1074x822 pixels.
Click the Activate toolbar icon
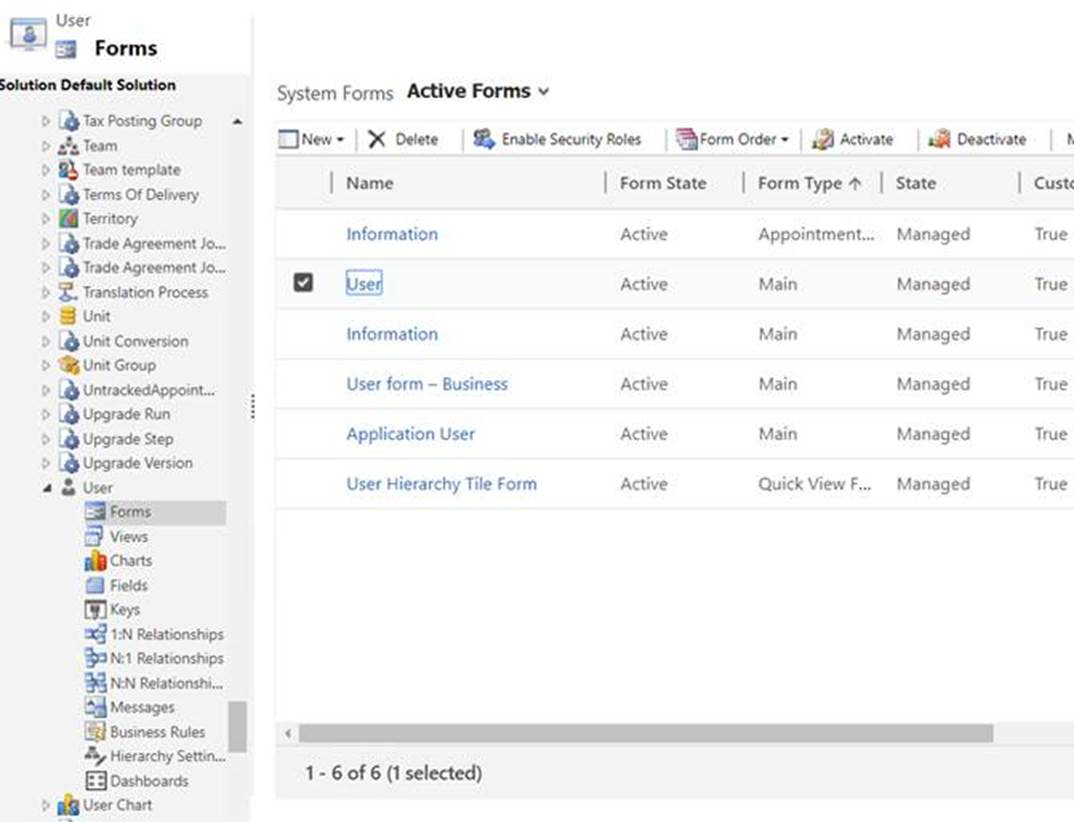pos(821,139)
